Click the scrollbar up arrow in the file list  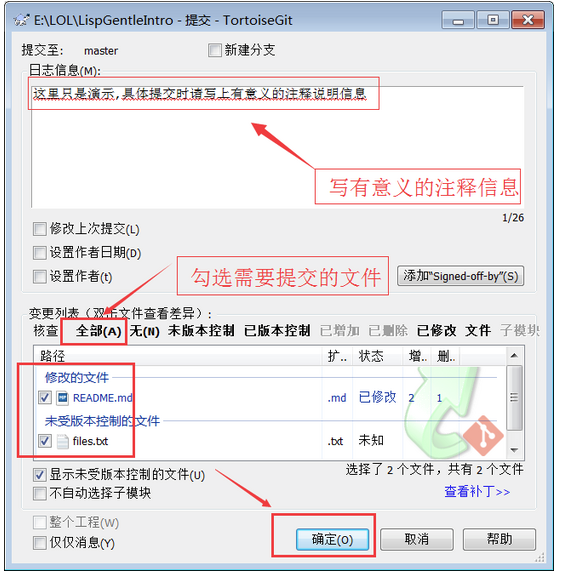514,355
